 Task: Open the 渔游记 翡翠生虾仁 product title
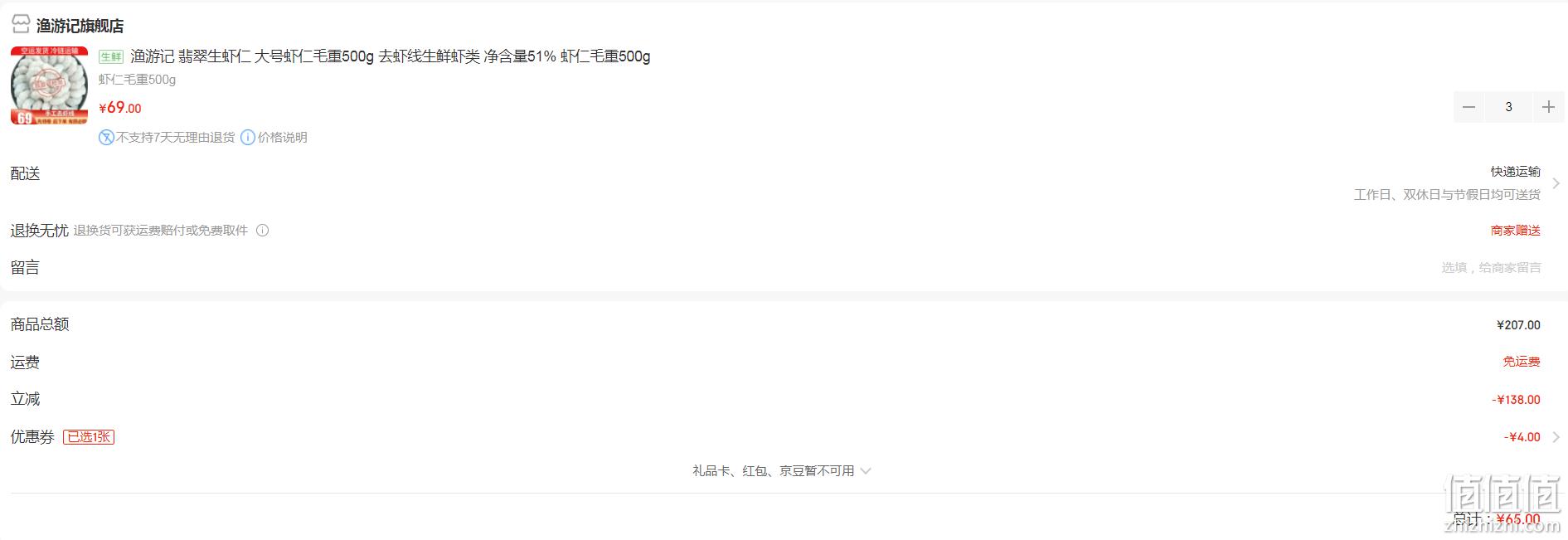391,56
